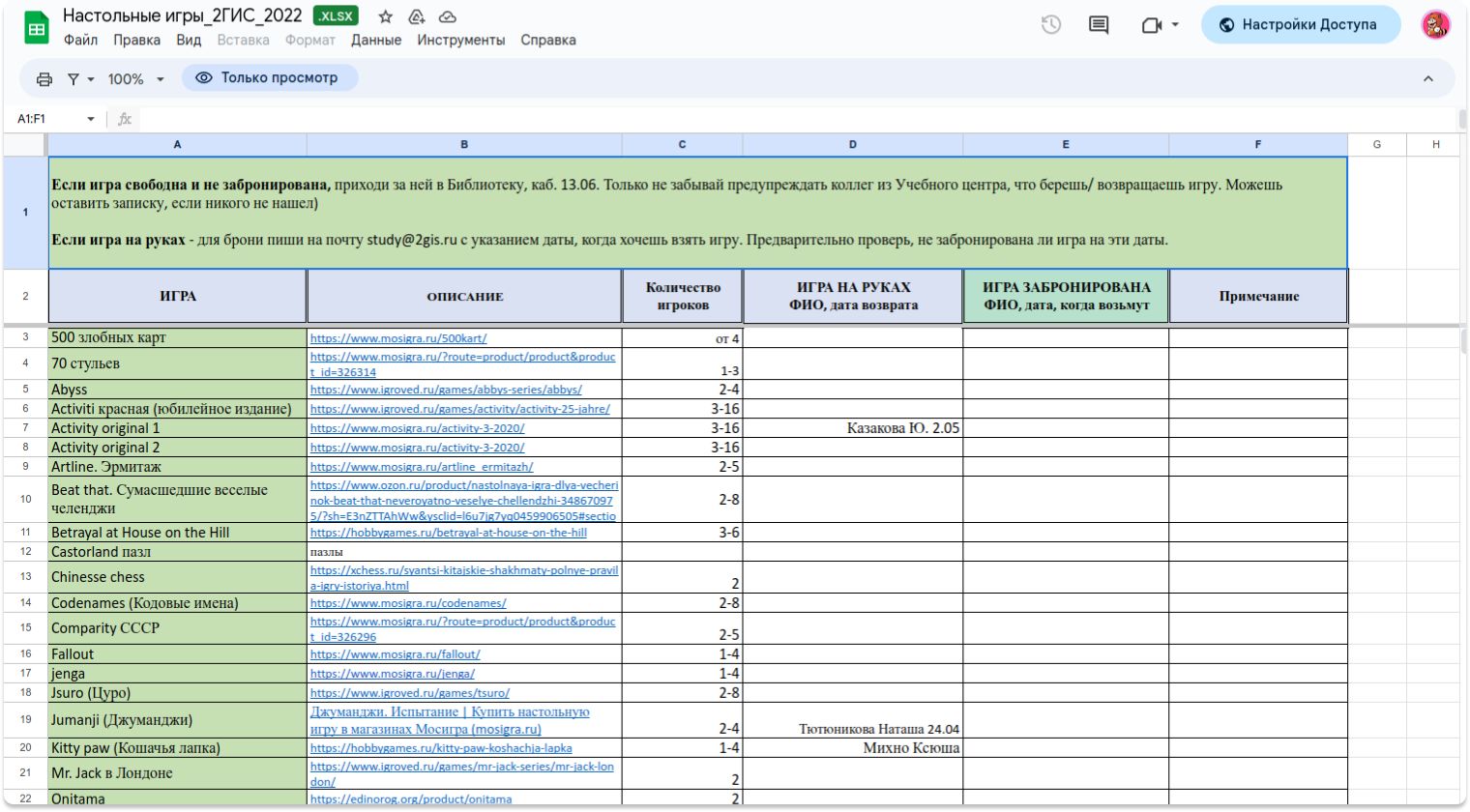Viewport: 1470px width, 812px height.
Task: Open the 100% zoom dropdown
Action: [x=135, y=79]
